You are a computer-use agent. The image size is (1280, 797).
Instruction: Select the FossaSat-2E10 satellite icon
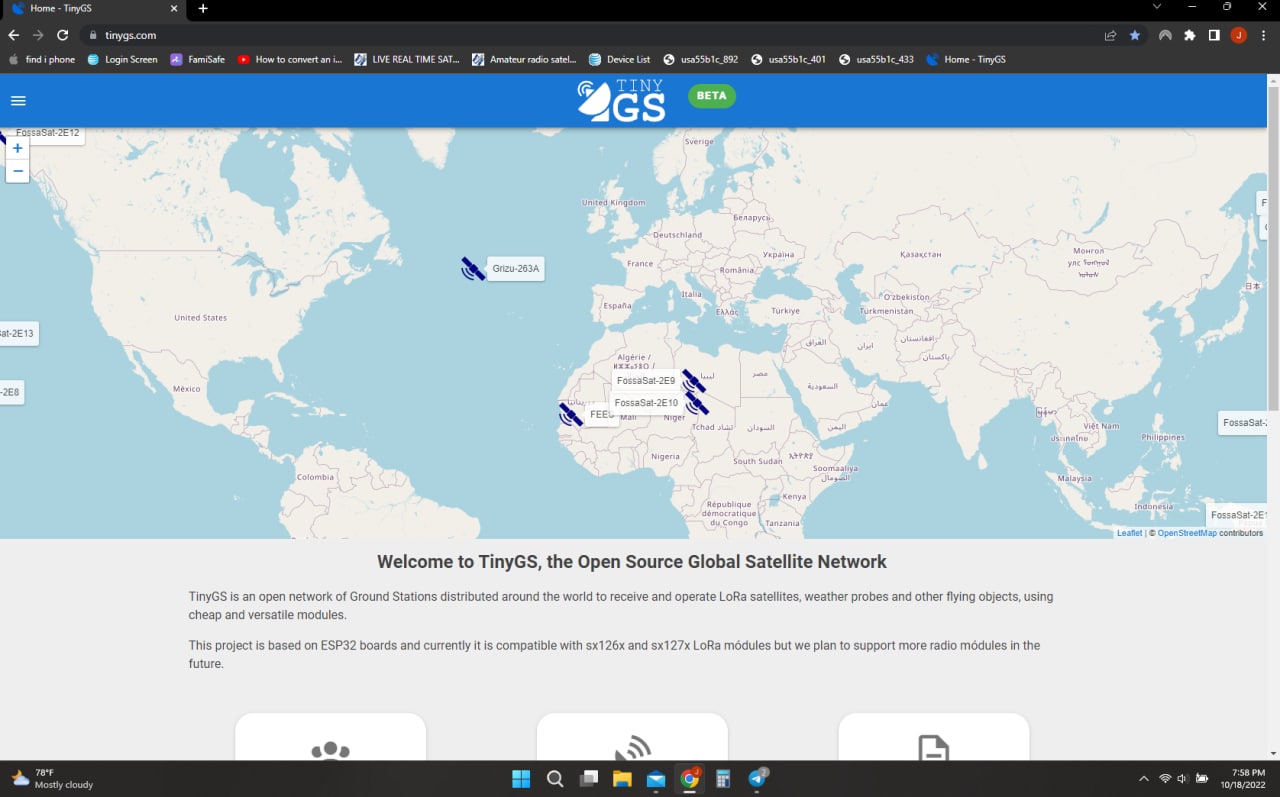tap(697, 403)
